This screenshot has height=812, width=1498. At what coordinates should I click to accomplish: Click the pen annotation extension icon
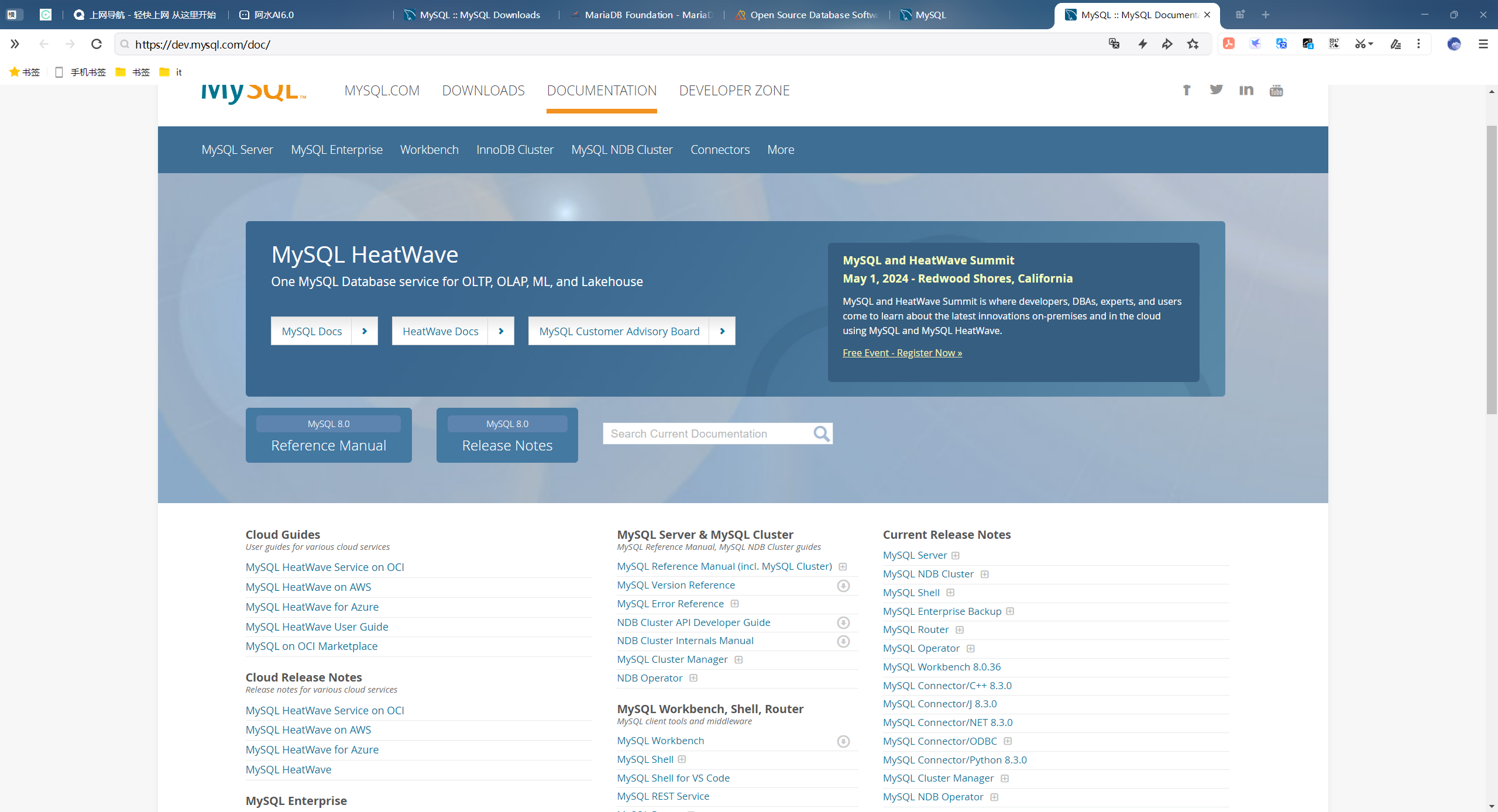(x=1396, y=44)
